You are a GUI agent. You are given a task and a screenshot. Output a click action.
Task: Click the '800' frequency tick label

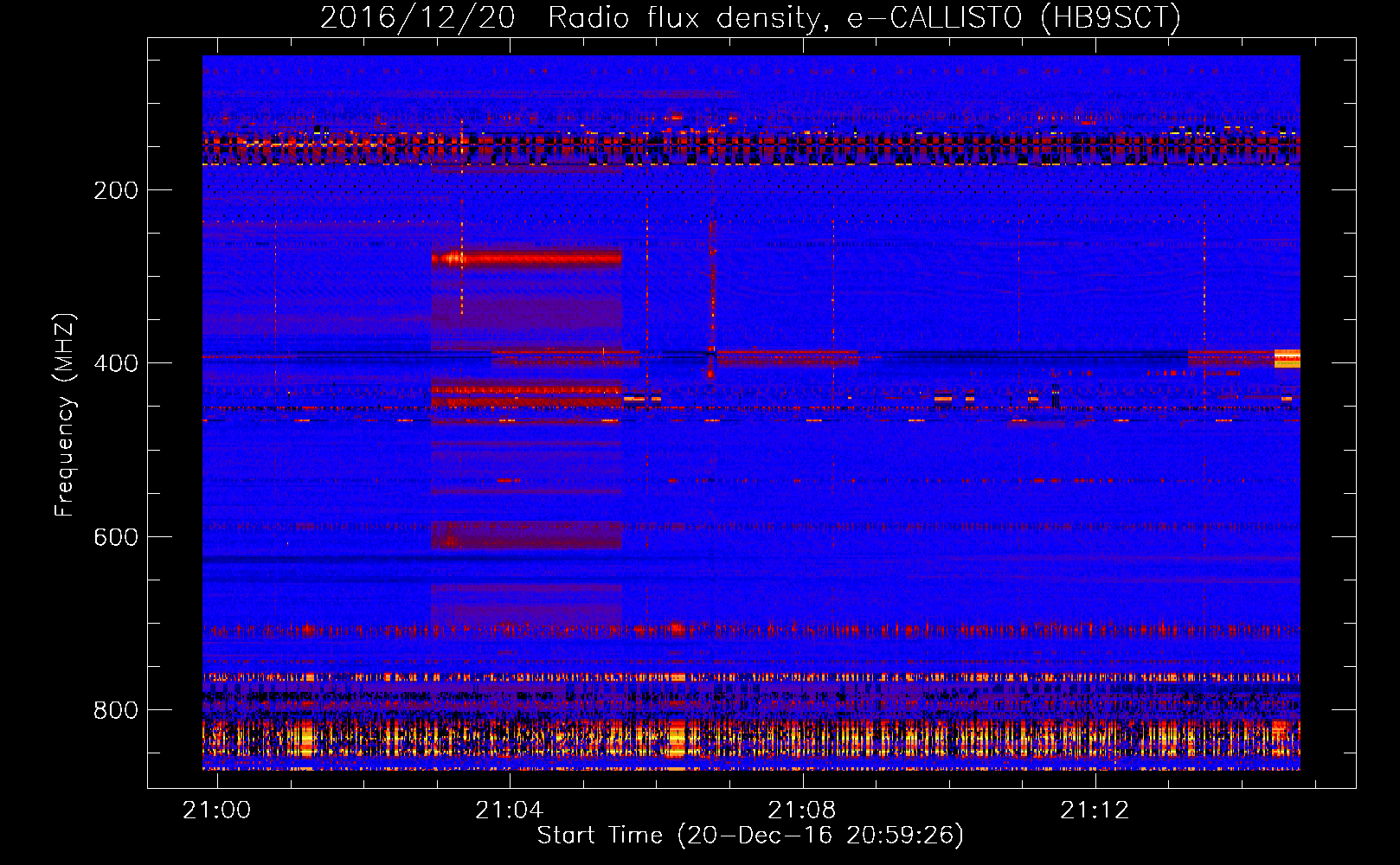pos(116,710)
